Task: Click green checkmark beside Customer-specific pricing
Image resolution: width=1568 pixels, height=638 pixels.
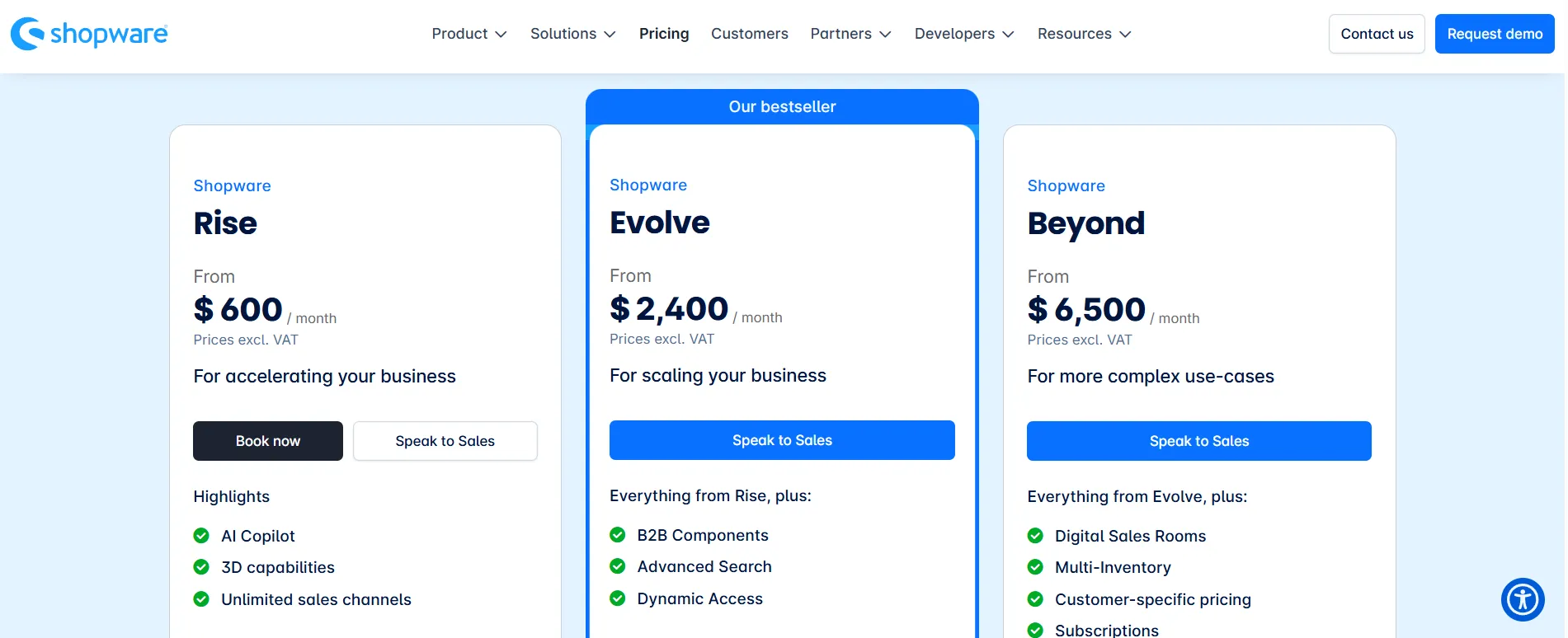Action: pyautogui.click(x=1035, y=599)
